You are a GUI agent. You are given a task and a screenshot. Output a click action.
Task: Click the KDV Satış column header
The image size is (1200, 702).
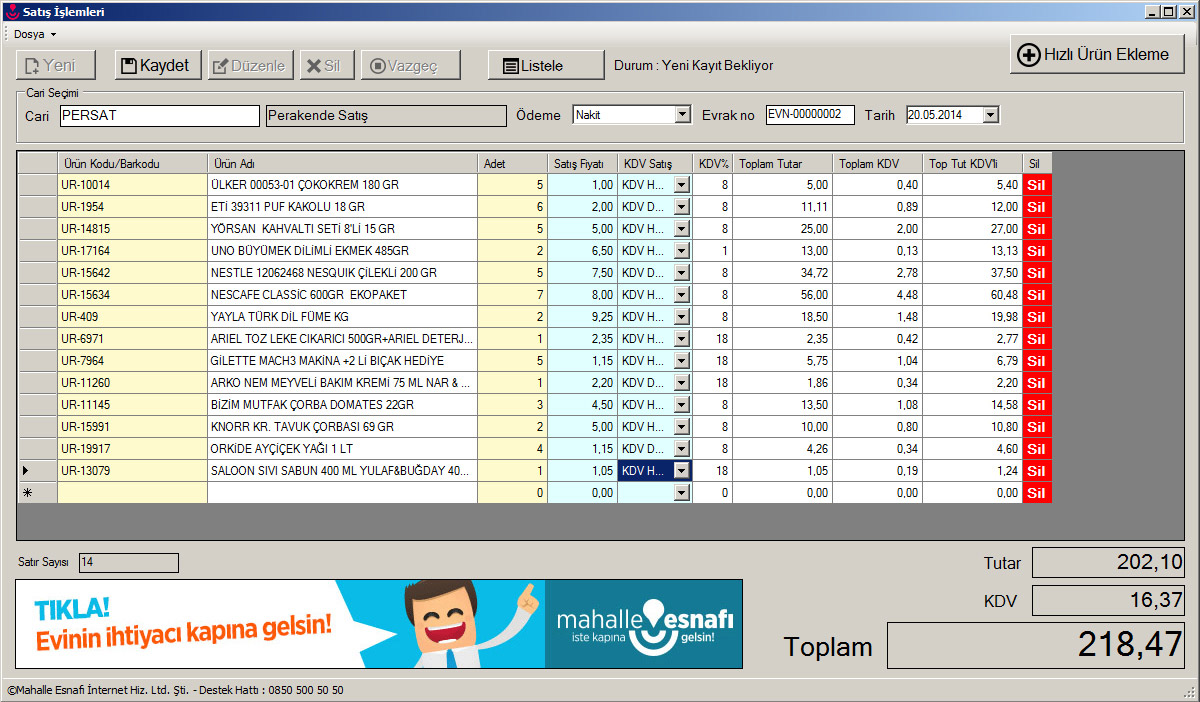coord(655,163)
